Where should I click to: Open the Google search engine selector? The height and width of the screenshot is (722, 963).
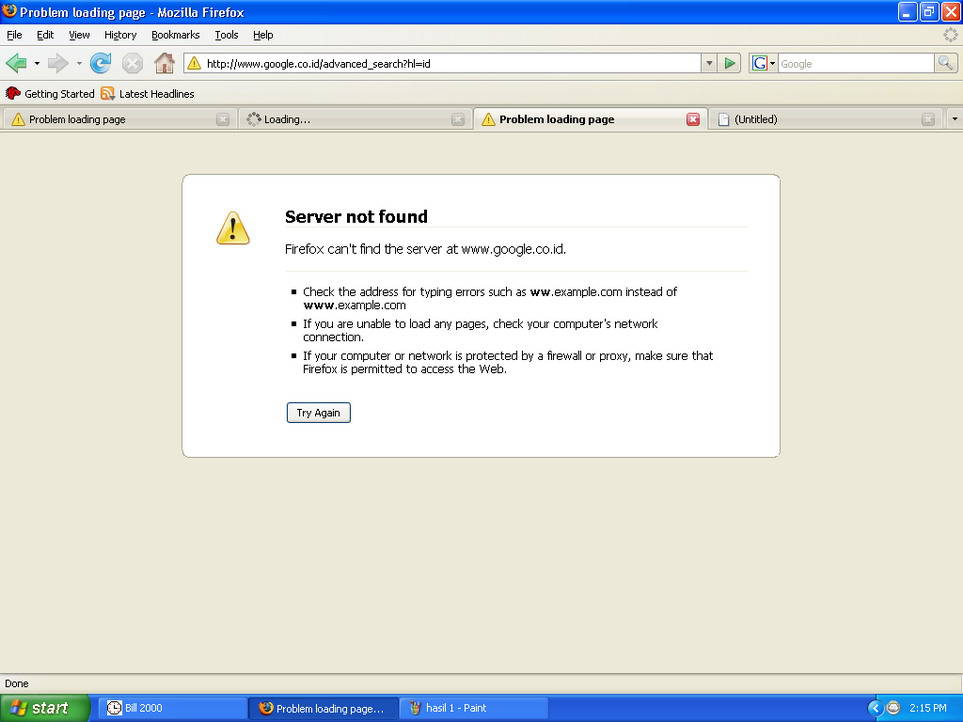click(x=763, y=63)
